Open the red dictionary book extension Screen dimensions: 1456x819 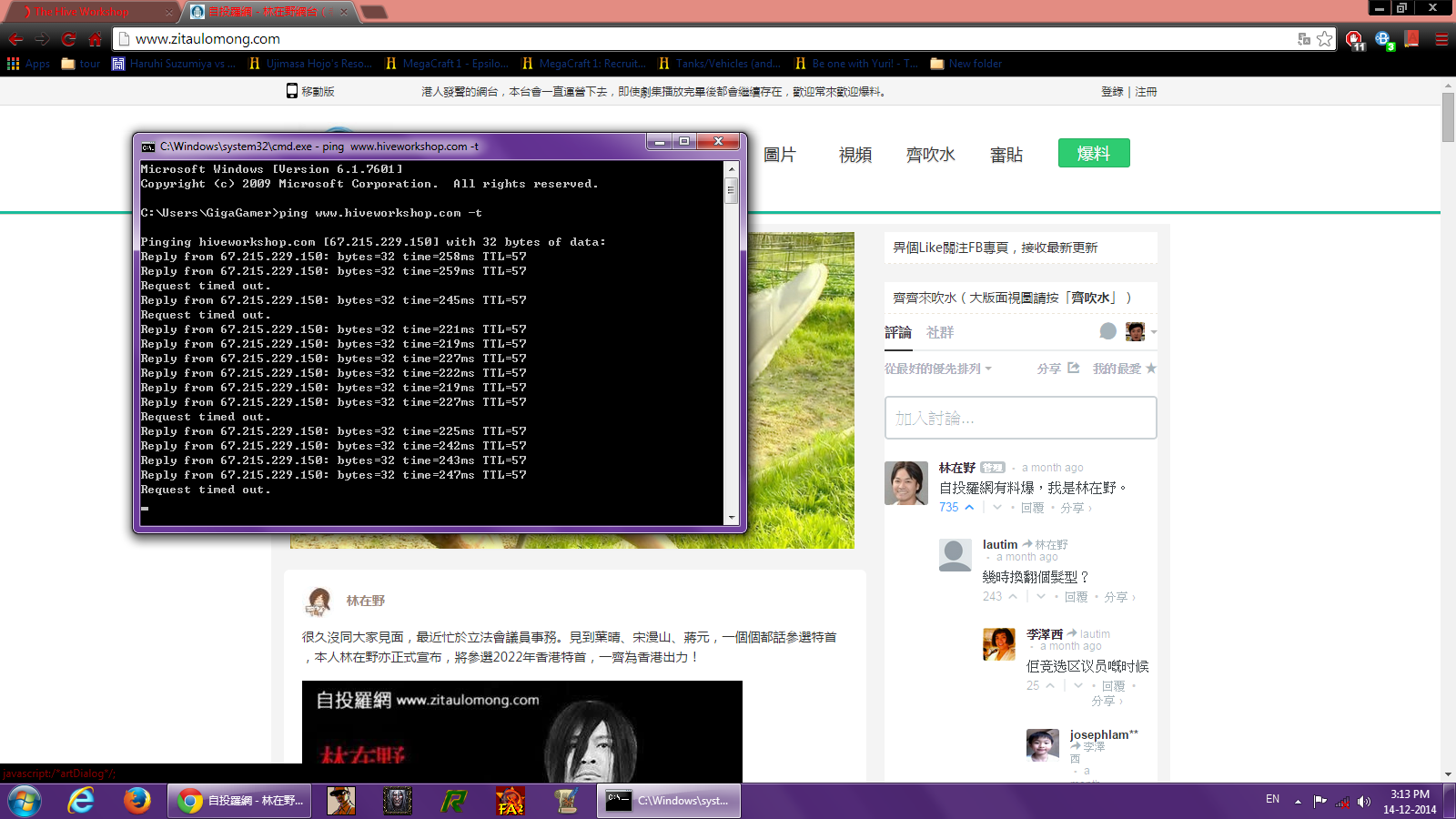tap(1412, 38)
